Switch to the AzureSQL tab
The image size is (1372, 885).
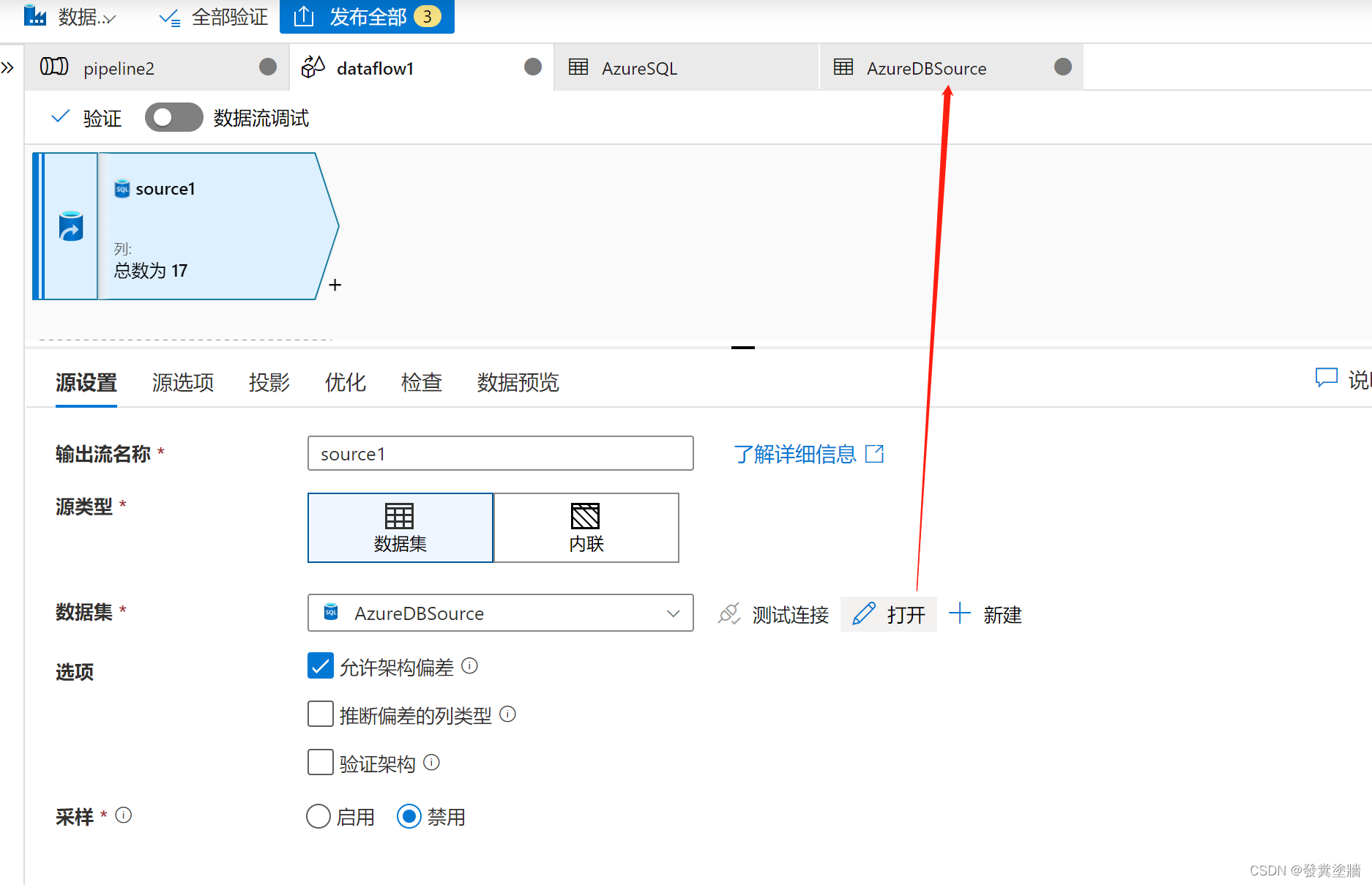[639, 67]
